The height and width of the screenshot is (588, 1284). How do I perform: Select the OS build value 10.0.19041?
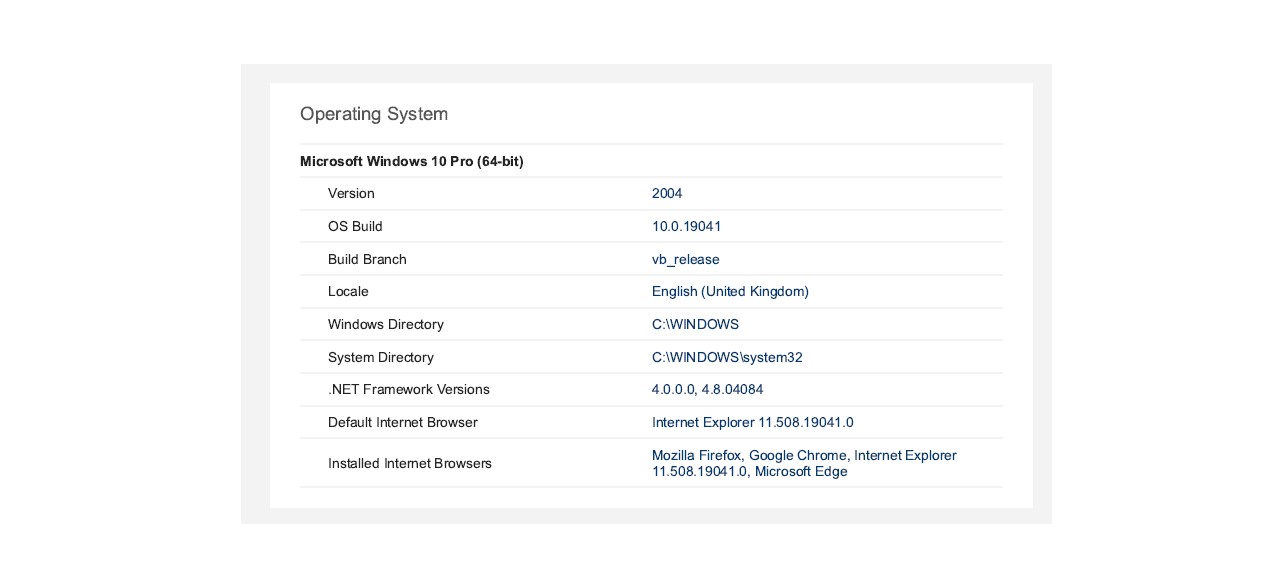(x=687, y=226)
